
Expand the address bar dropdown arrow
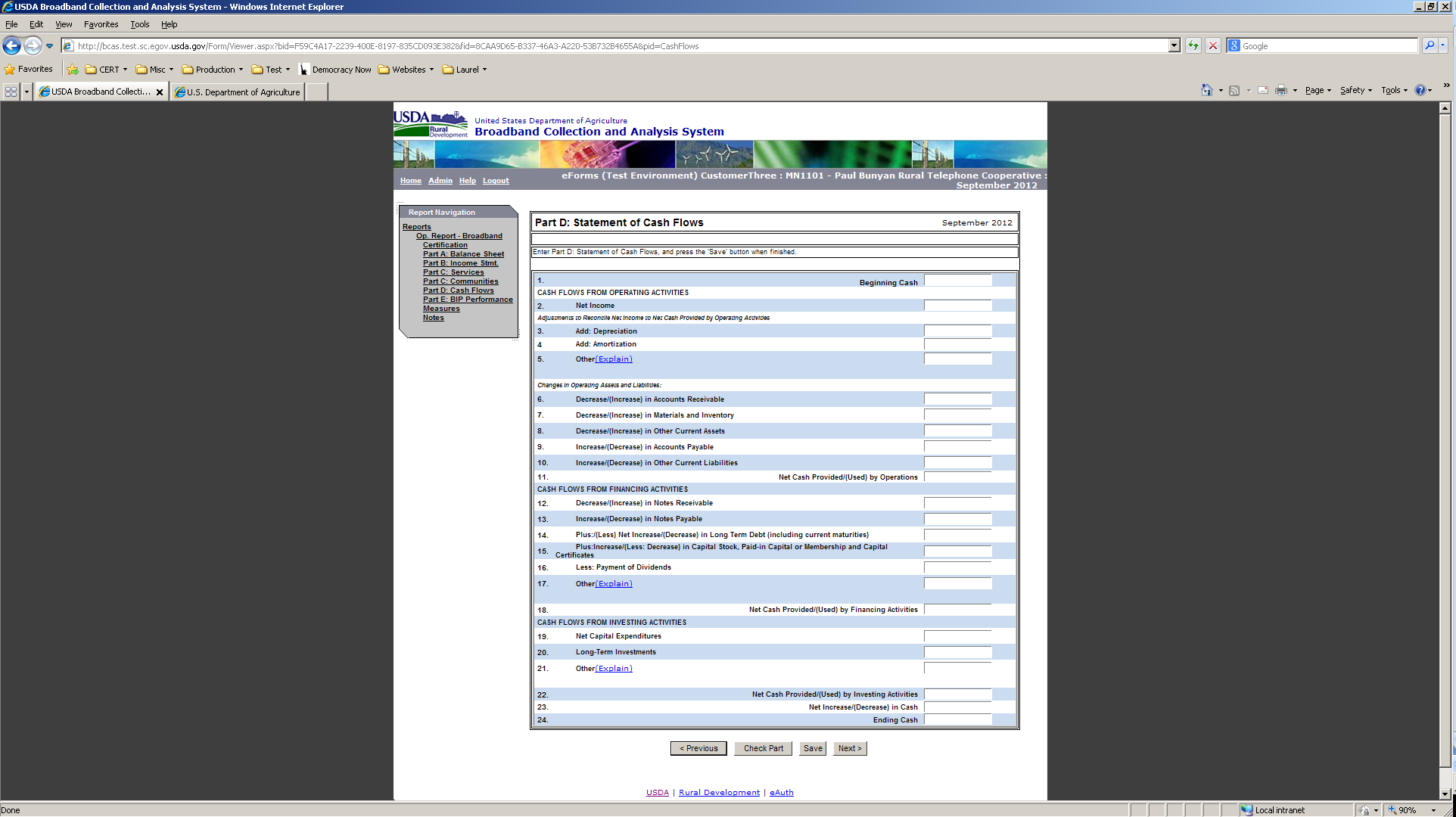point(1174,46)
